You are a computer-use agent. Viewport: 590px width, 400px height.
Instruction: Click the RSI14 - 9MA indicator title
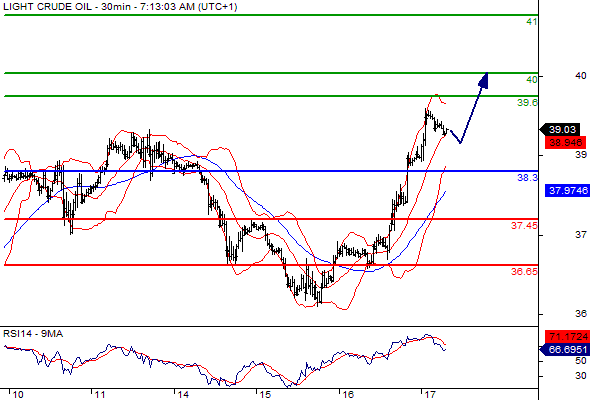33,334
